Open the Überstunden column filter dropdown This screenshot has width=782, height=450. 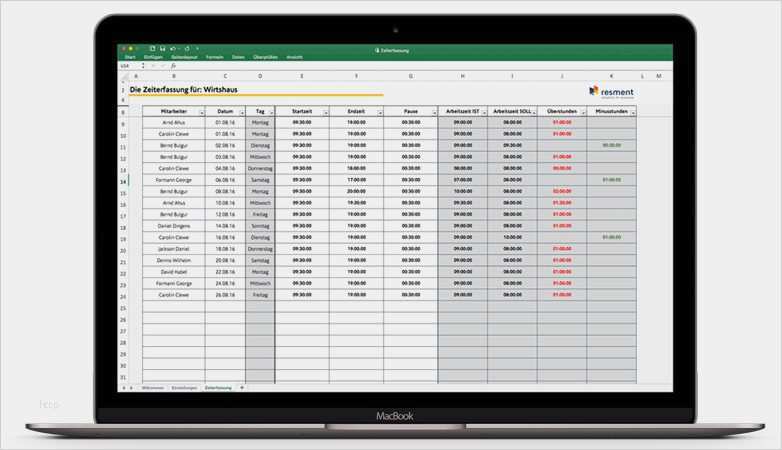tap(583, 113)
